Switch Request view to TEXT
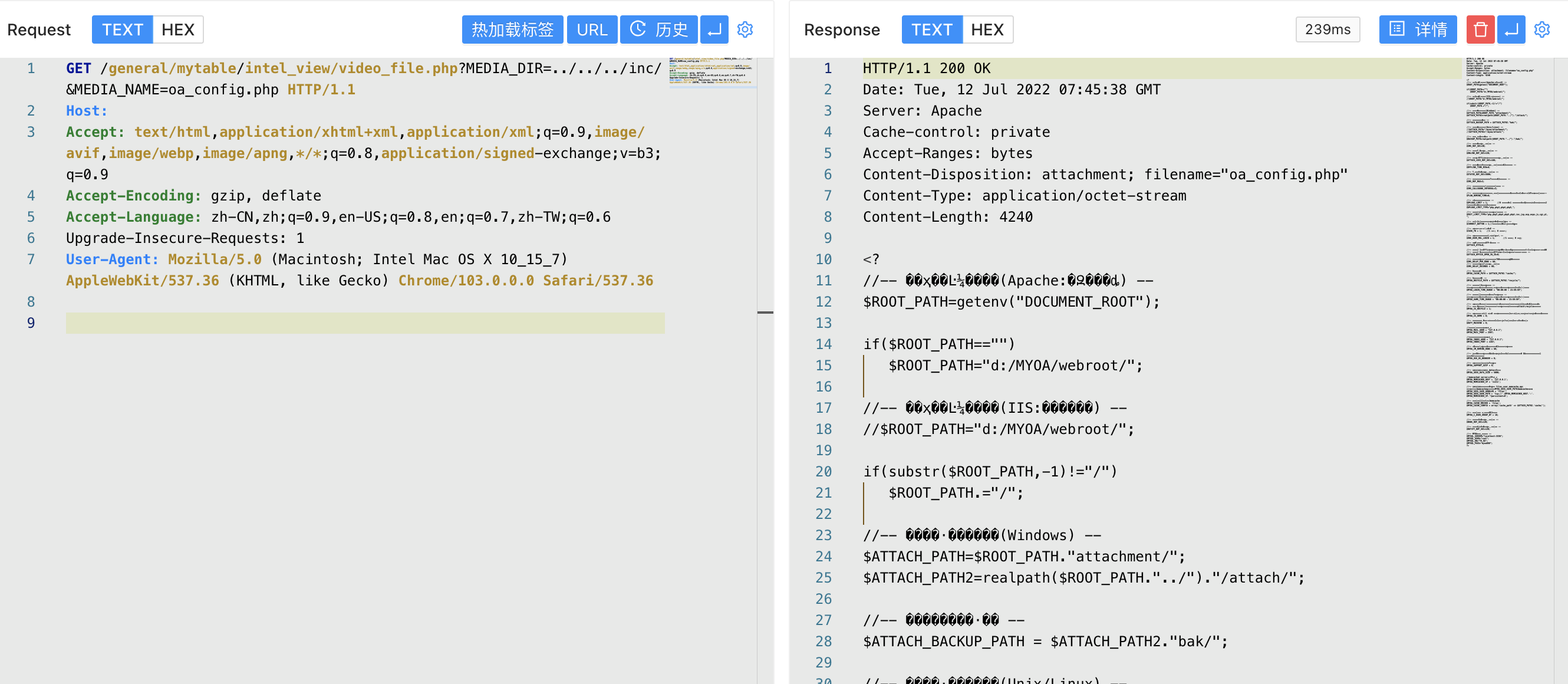The width and height of the screenshot is (1568, 684). coord(123,29)
